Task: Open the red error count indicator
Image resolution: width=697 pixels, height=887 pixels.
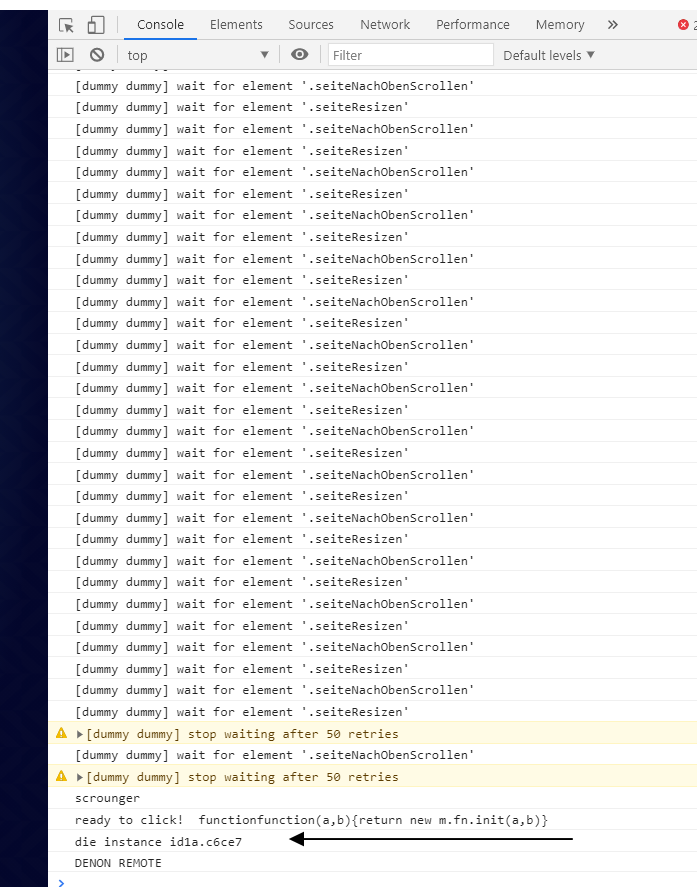Action: click(x=686, y=25)
